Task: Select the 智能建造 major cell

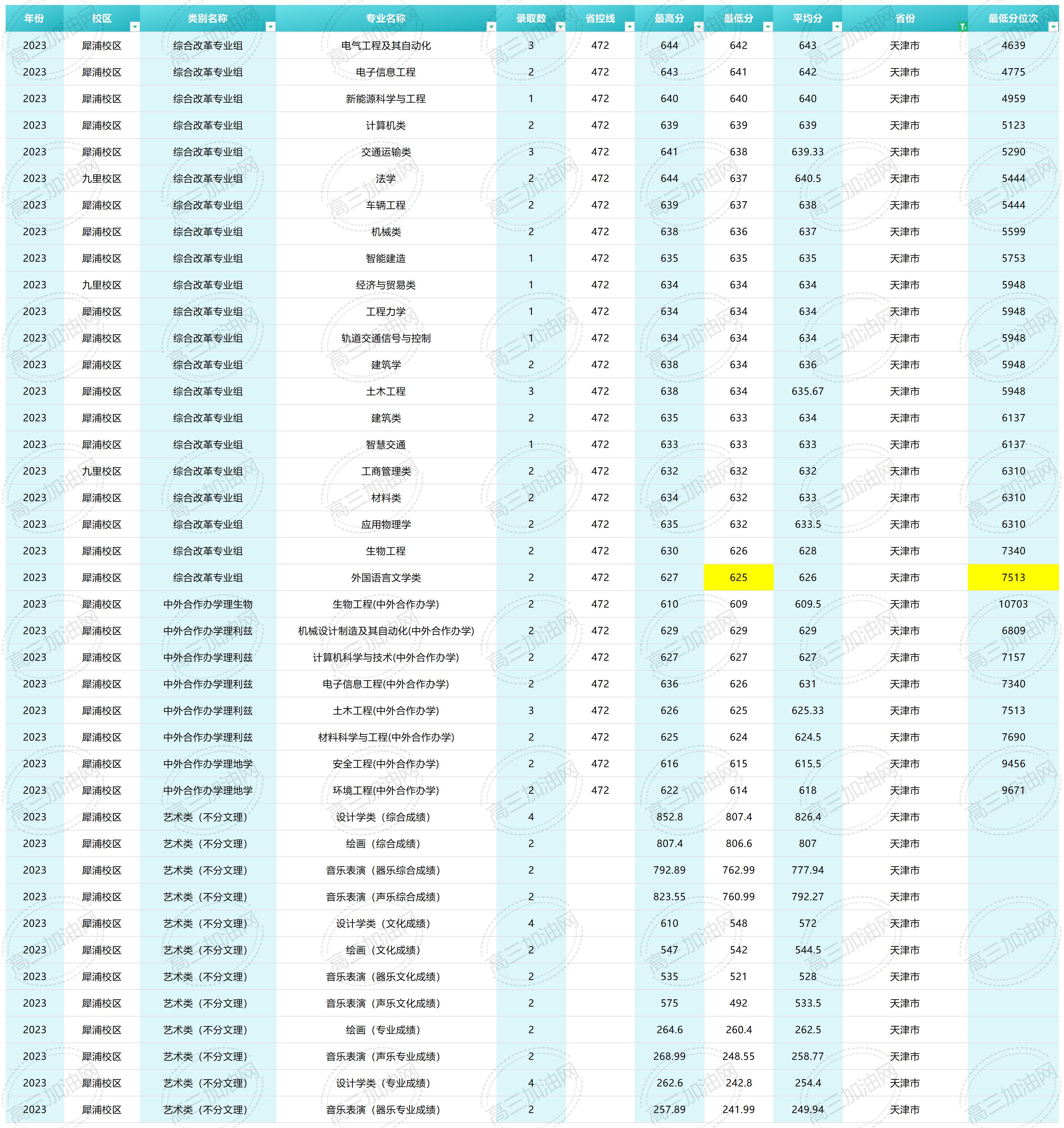Action: pos(386,258)
